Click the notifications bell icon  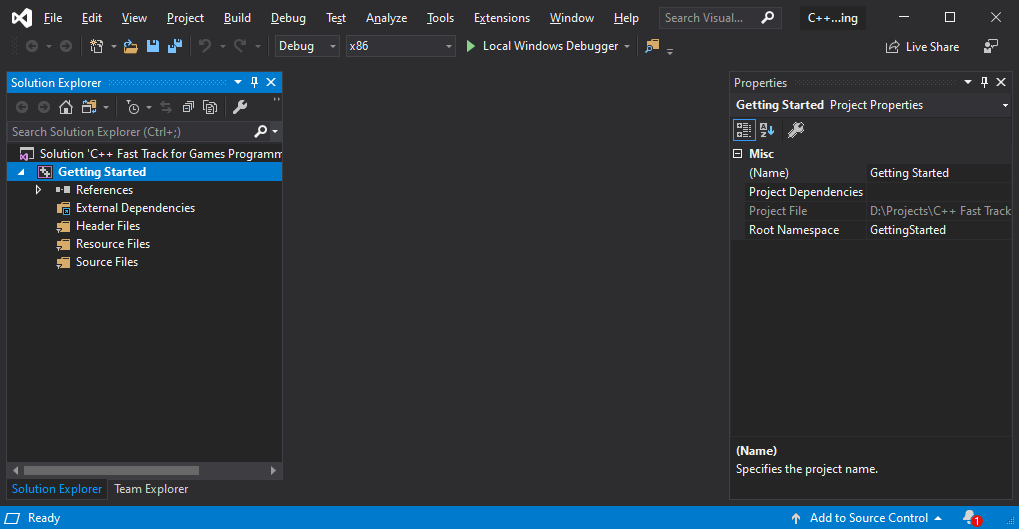pos(971,518)
